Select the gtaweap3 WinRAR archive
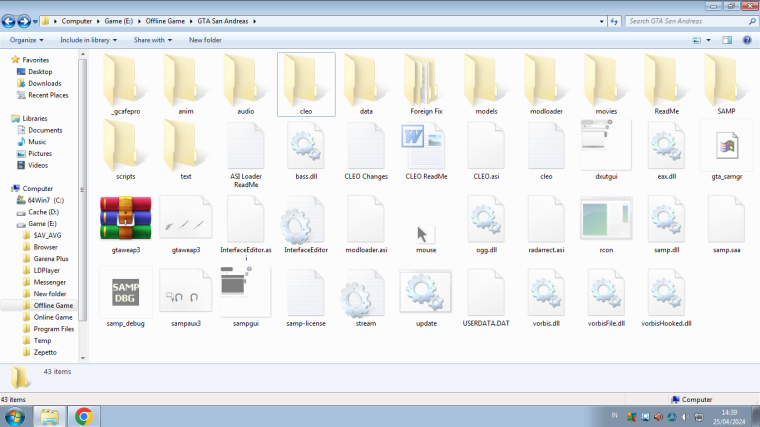The width and height of the screenshot is (760, 427). 126,218
